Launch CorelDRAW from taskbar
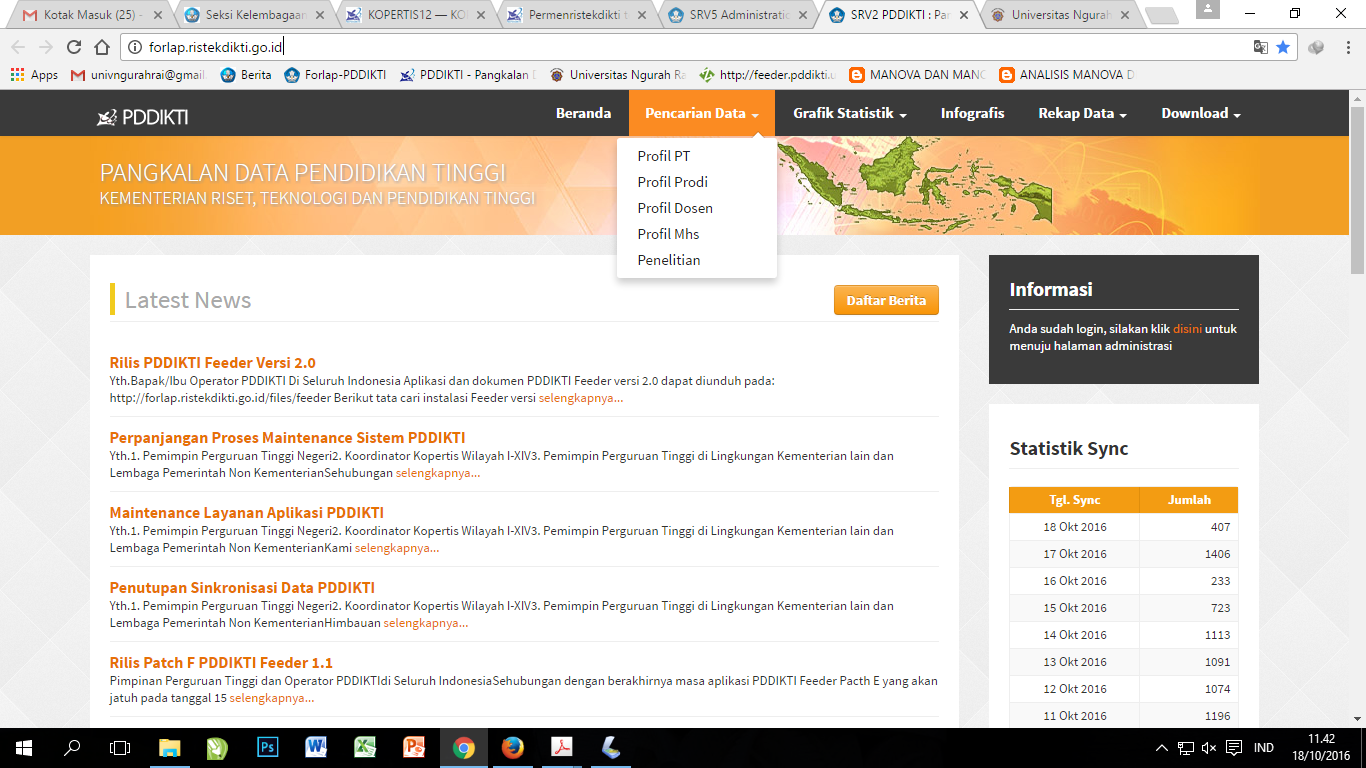1366x768 pixels. [218, 748]
